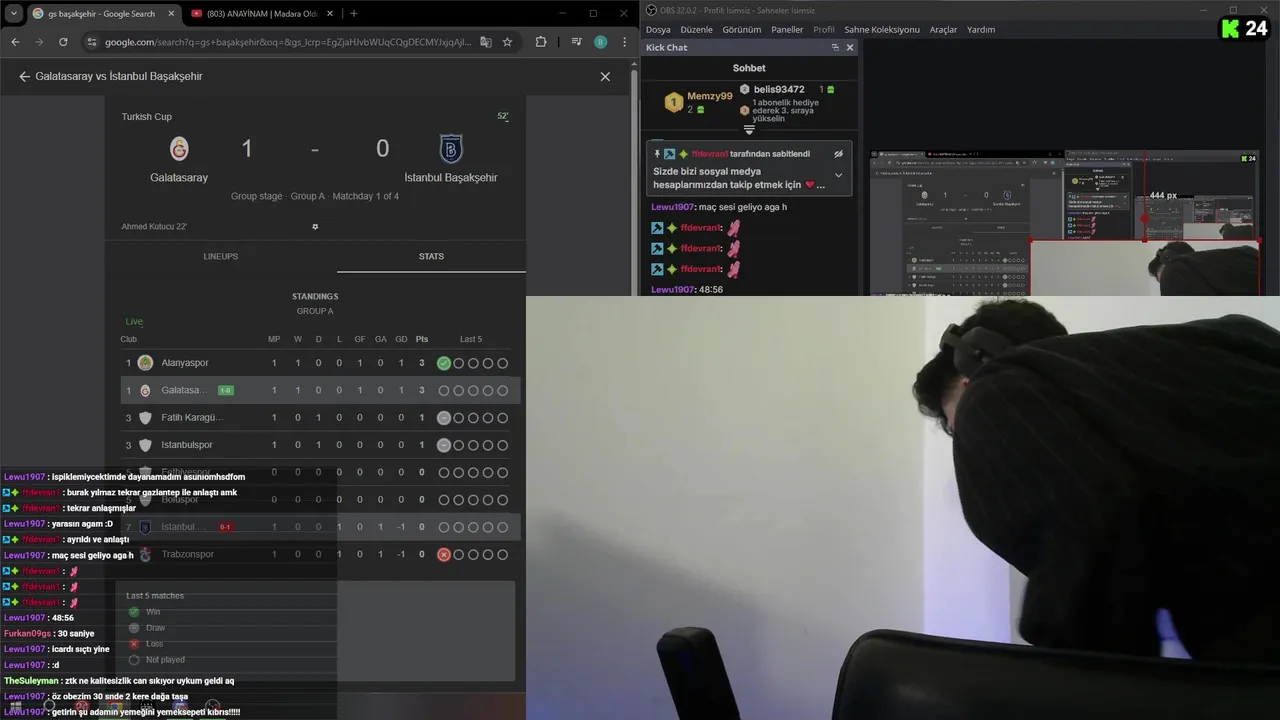The height and width of the screenshot is (720, 1280).
Task: Click the İstanbul Başakşehir team logo
Action: coord(451,149)
